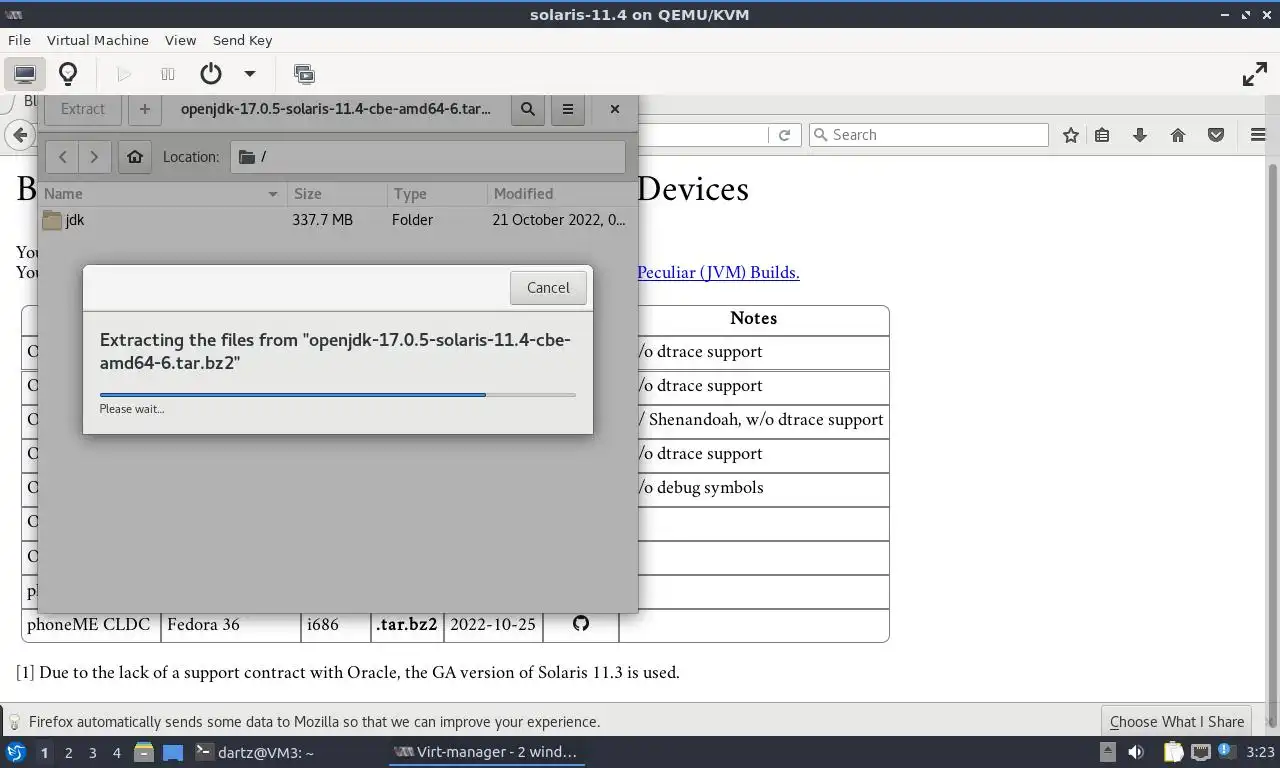The image size is (1280, 768).
Task: Go to archive home location
Action: pos(135,156)
